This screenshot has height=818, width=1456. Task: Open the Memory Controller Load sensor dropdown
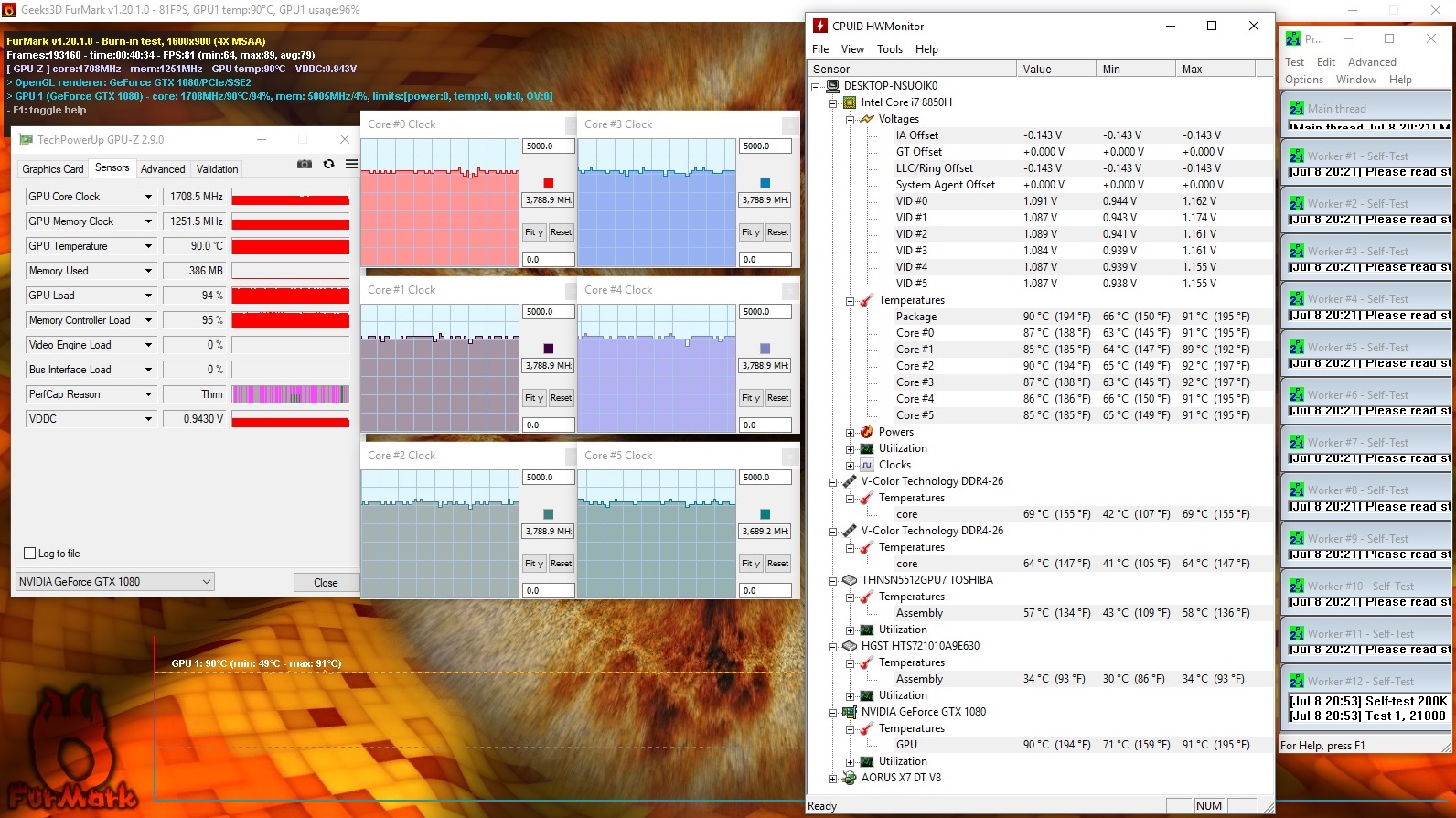coord(148,320)
